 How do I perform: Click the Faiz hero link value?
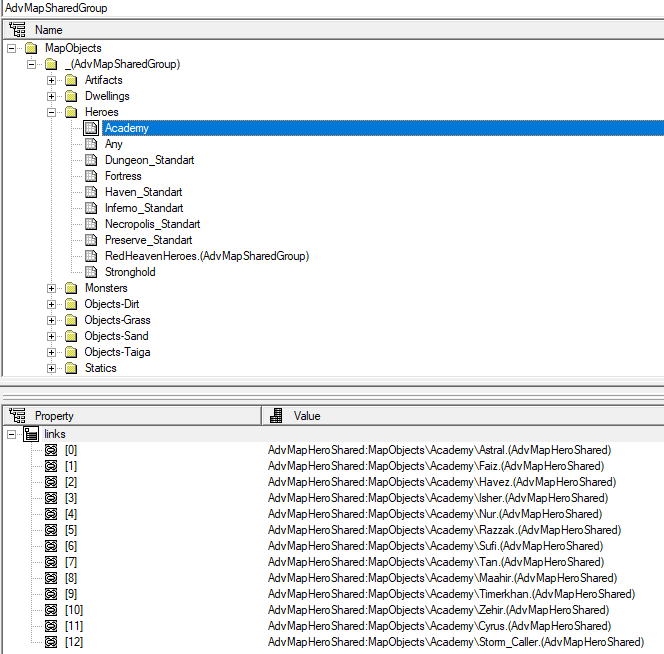[436, 466]
